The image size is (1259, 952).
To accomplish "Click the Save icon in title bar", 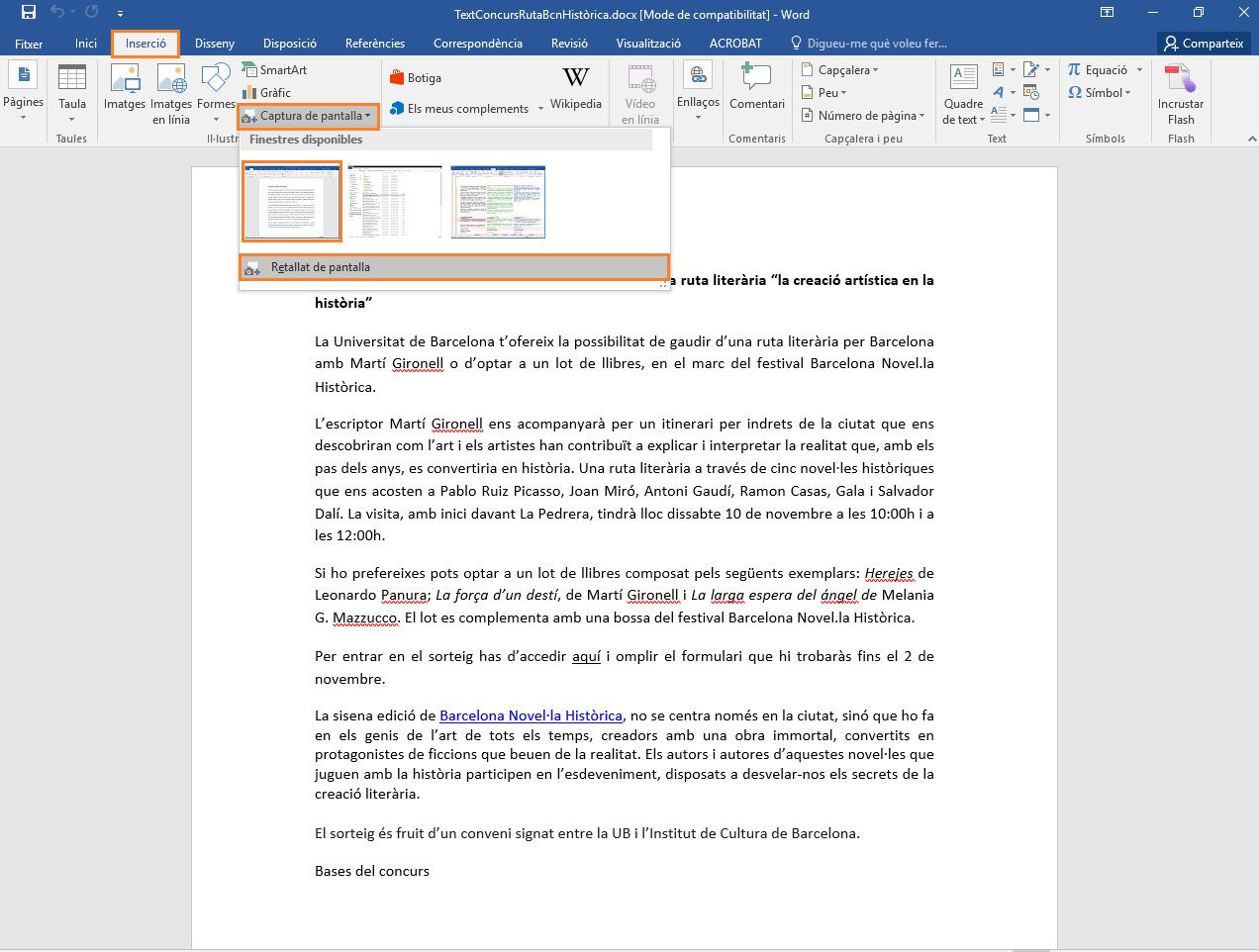I will pyautogui.click(x=29, y=13).
